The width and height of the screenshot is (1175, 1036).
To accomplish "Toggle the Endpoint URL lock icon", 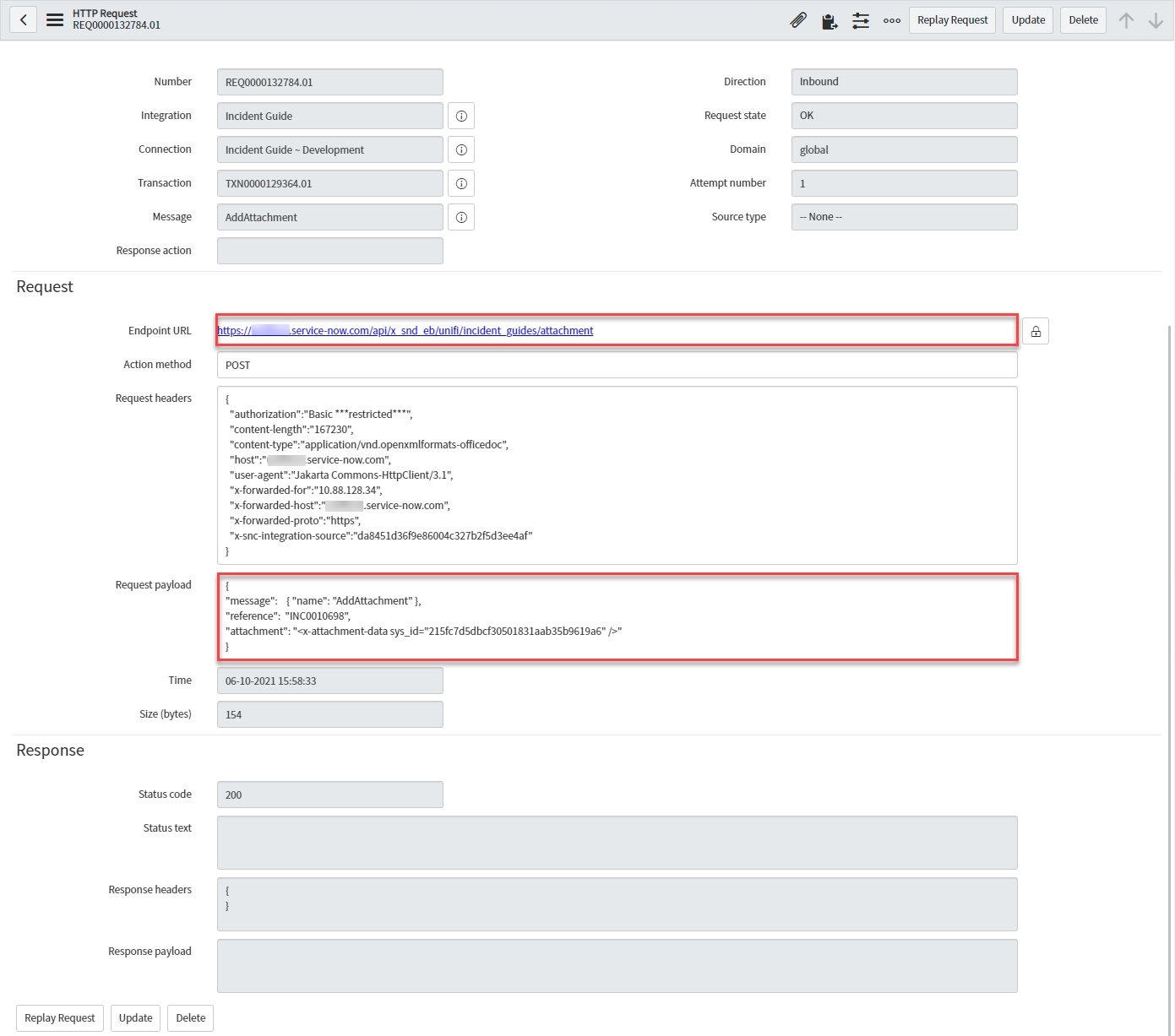I will coord(1036,331).
